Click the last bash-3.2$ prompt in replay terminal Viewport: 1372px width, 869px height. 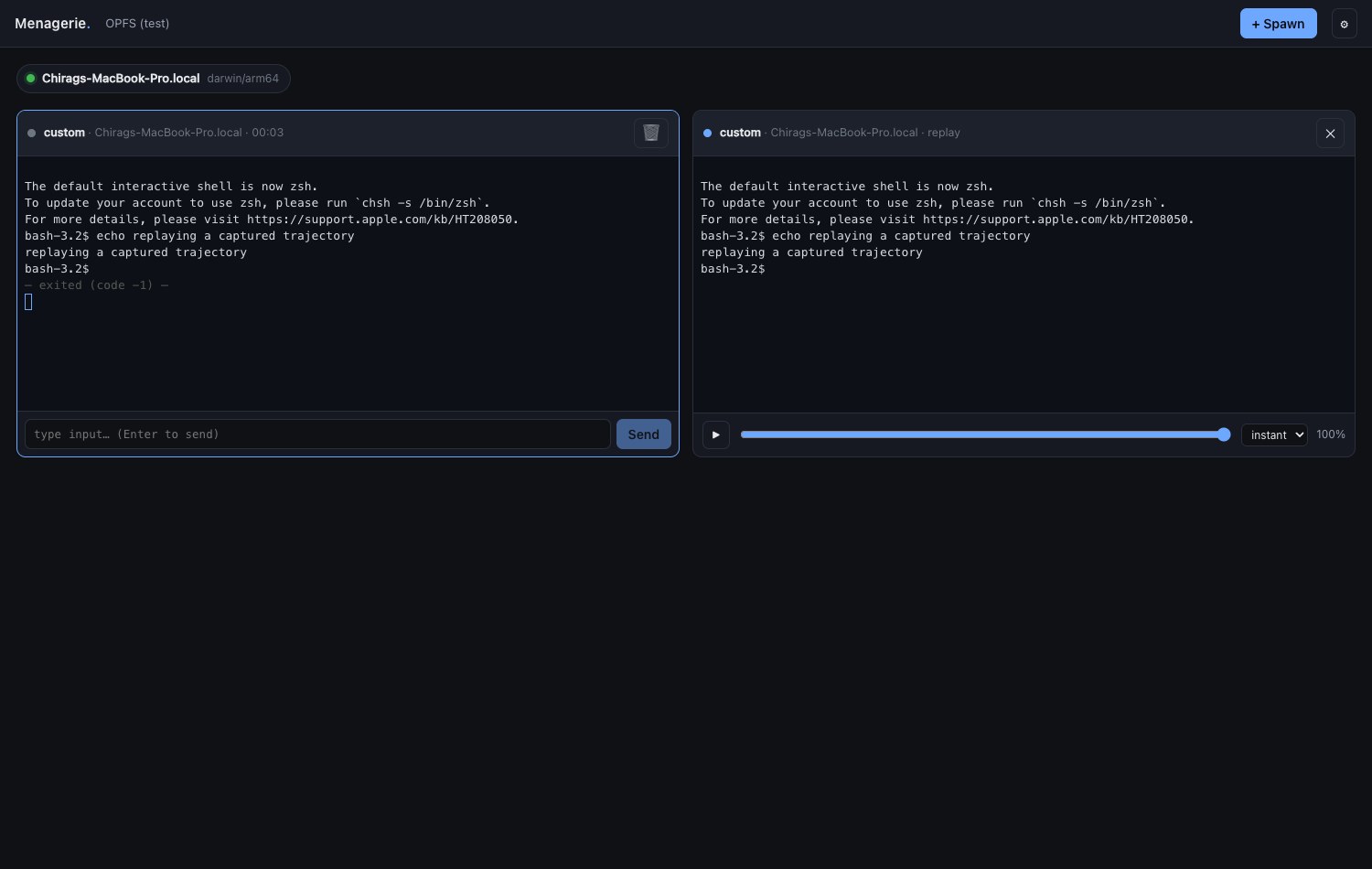tap(733, 269)
